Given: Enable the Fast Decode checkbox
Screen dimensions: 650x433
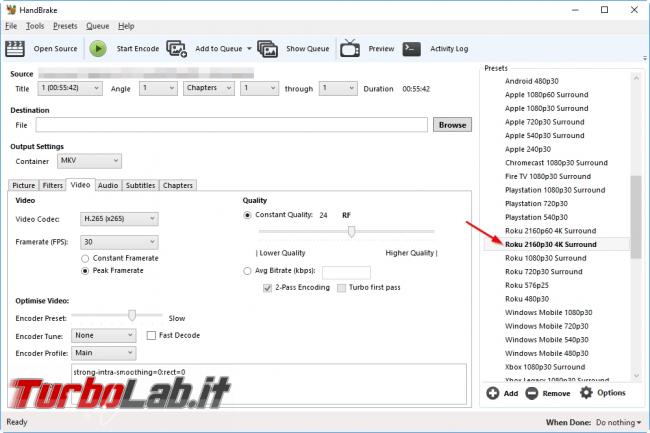Looking at the screenshot, I should pos(151,335).
